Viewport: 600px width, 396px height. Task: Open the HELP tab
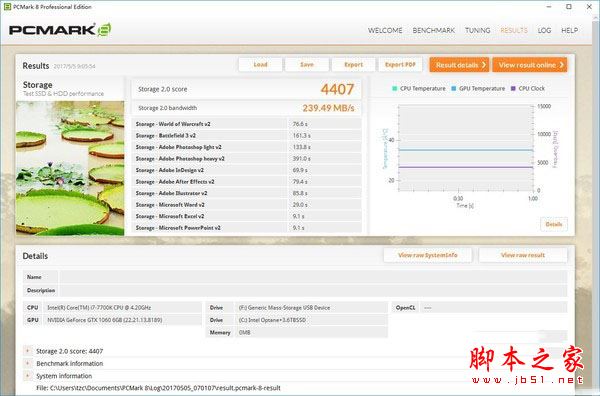tap(569, 30)
